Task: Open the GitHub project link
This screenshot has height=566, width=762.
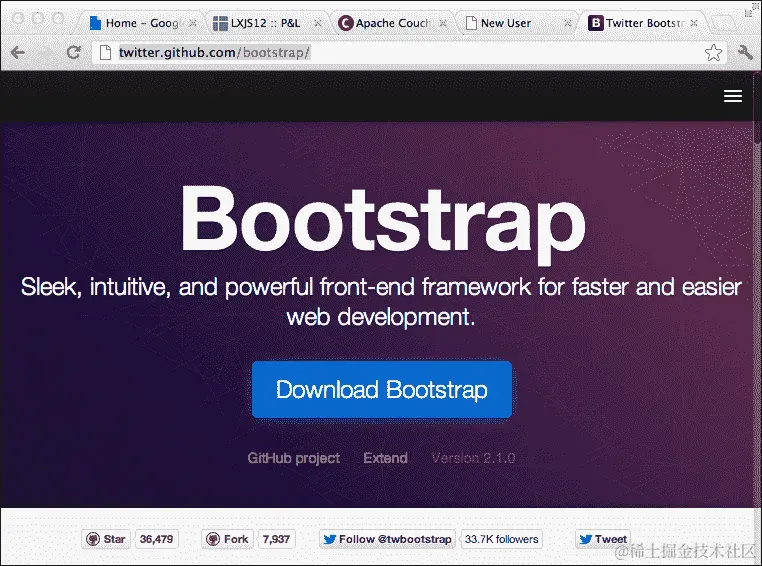Action: tap(294, 458)
